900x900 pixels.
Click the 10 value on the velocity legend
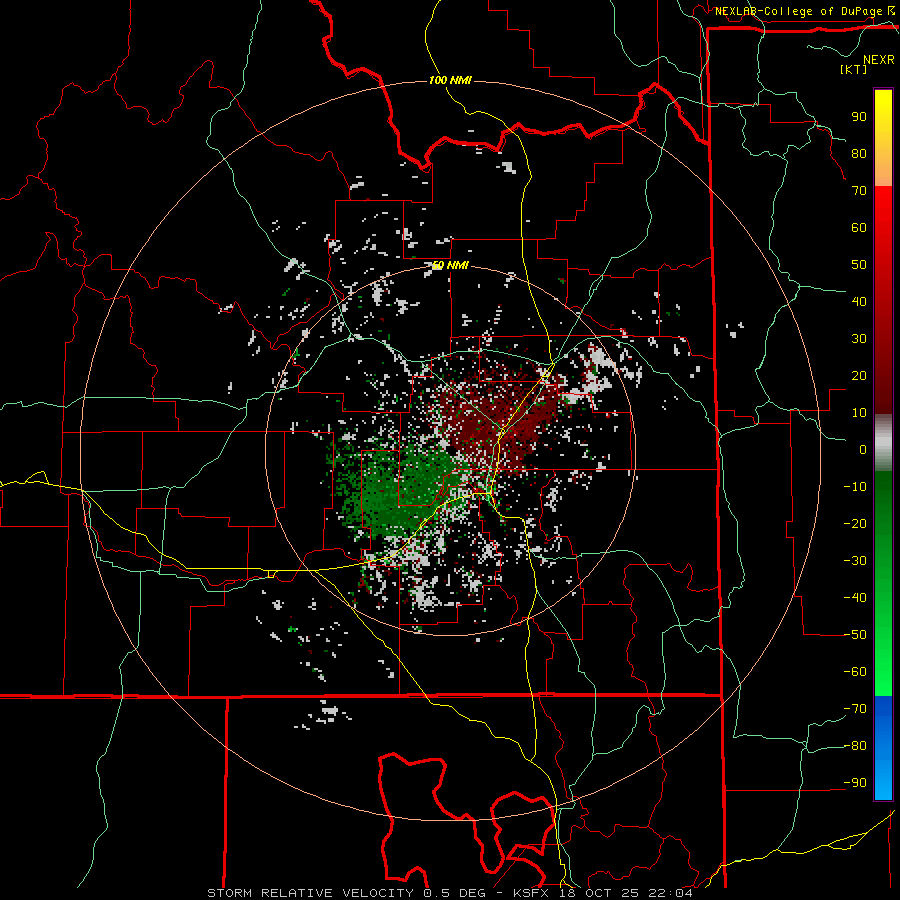(x=859, y=413)
